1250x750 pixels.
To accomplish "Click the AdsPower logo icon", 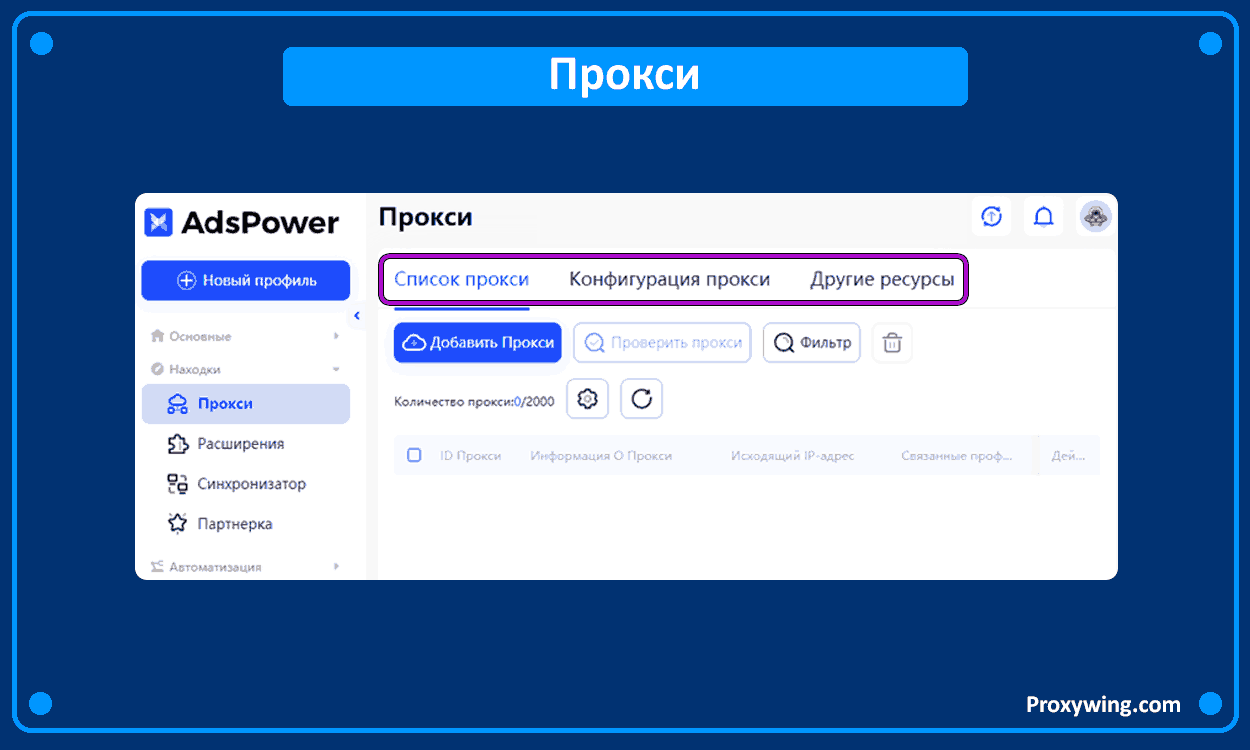I will 158,222.
